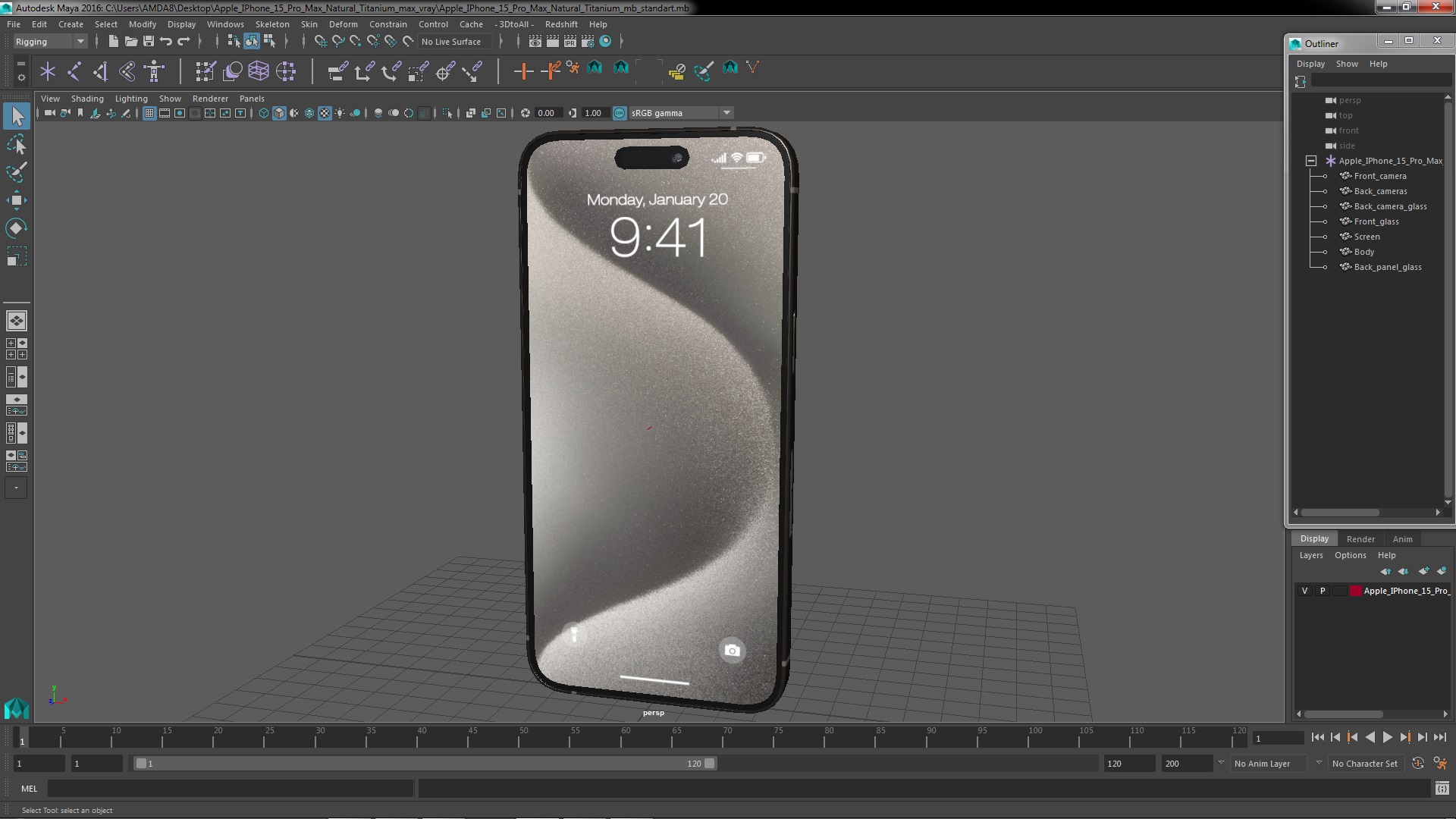The width and height of the screenshot is (1456, 819).
Task: Choose the Paint Selection tool
Action: pyautogui.click(x=17, y=172)
